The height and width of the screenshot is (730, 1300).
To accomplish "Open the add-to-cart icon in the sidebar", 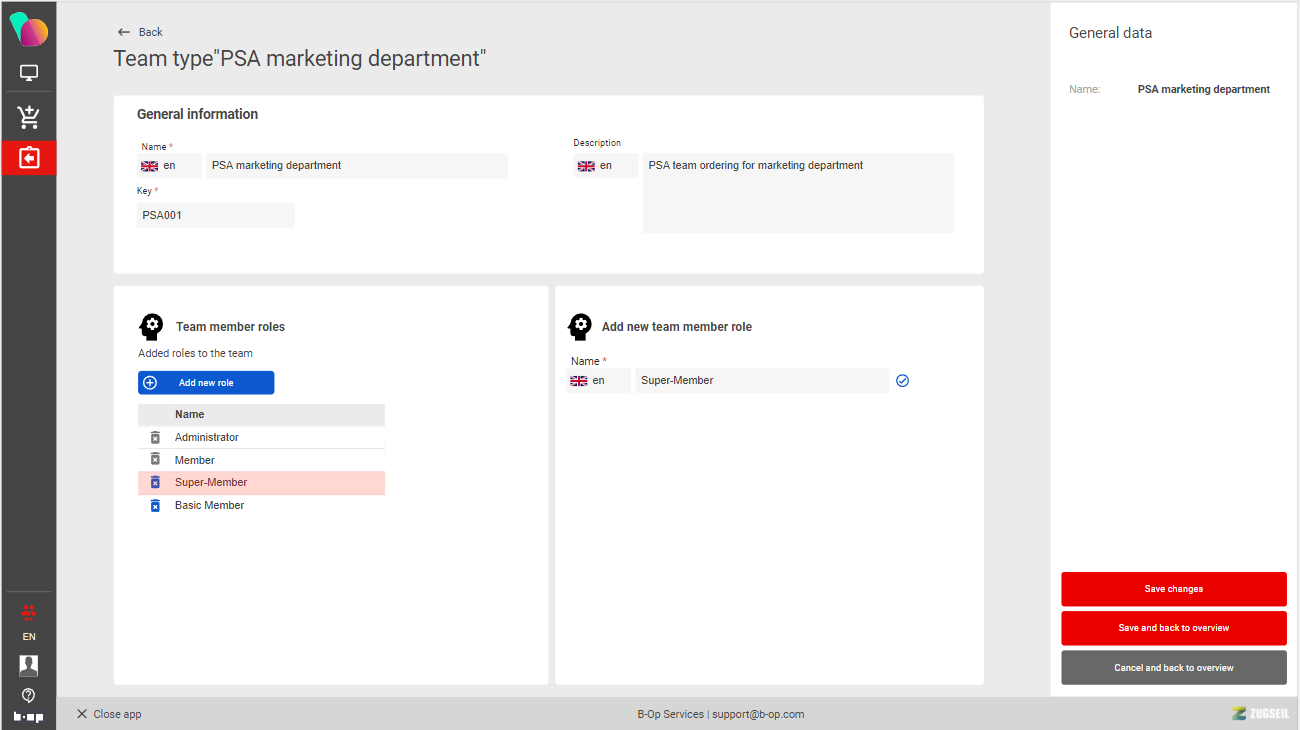I will pos(29,117).
